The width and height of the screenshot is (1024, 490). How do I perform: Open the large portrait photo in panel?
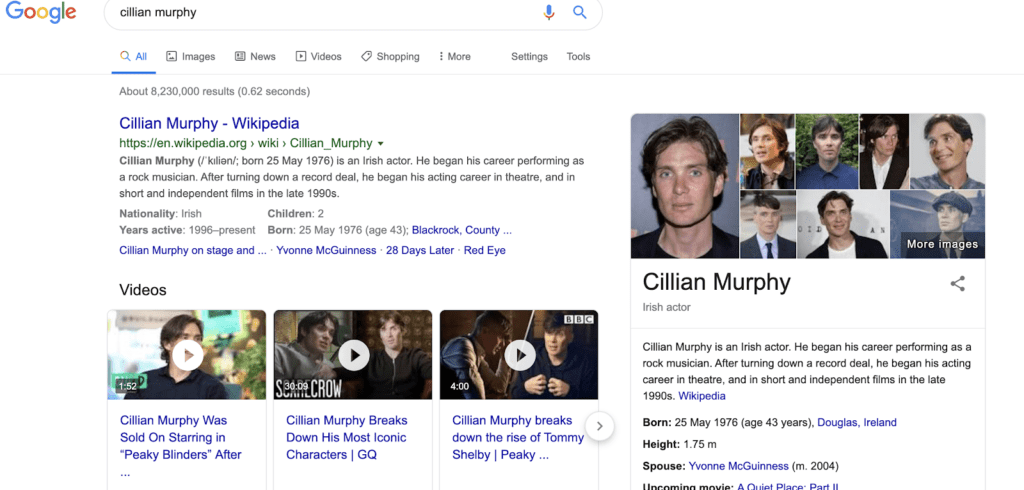pyautogui.click(x=684, y=186)
